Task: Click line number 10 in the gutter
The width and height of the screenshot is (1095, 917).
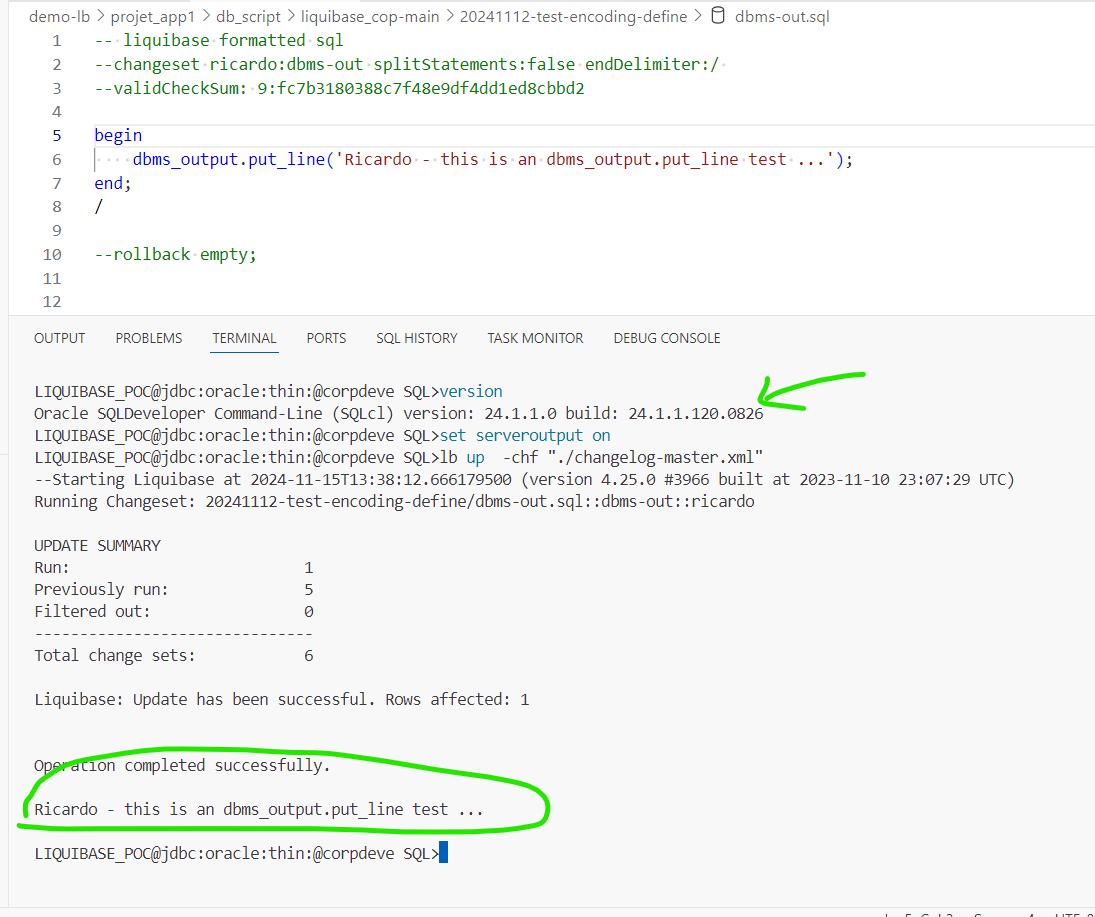Action: tap(52, 254)
